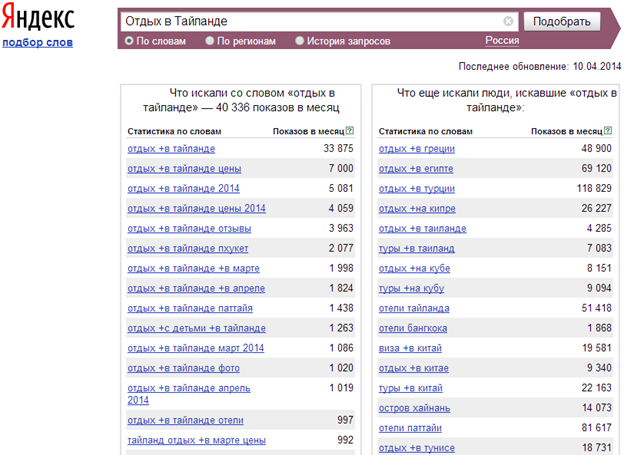
Task: Open the отдых +в китае link
Action: (413, 368)
